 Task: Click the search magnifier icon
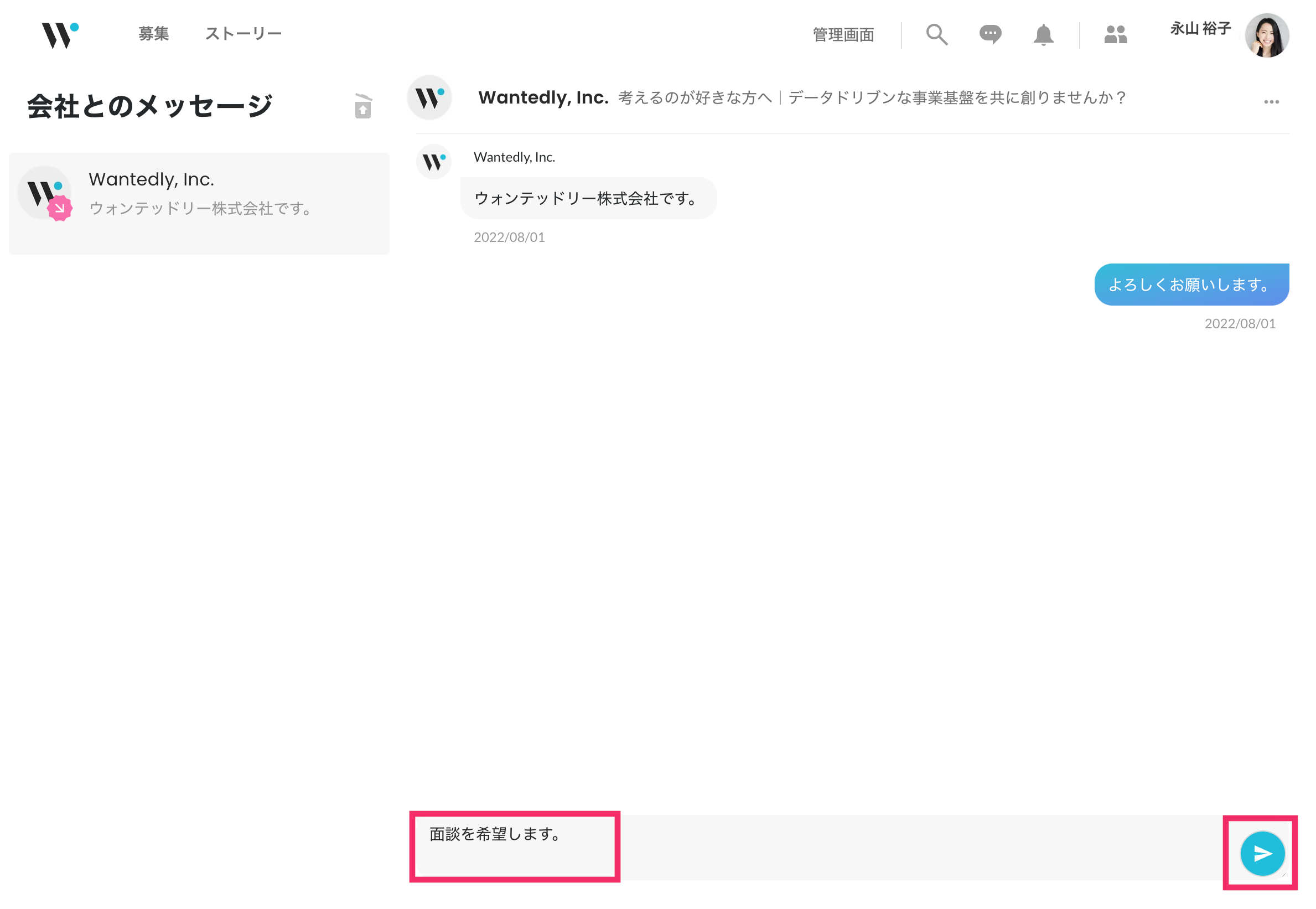coord(936,35)
